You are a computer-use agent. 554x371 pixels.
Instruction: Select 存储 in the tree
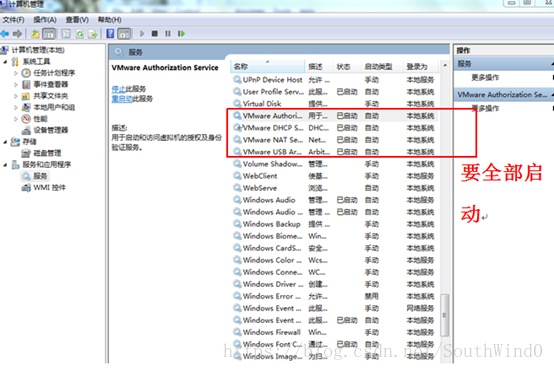[x=29, y=142]
